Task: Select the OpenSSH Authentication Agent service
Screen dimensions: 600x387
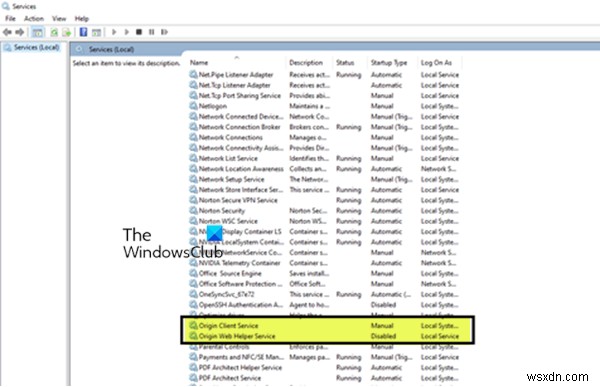Action: (241, 305)
